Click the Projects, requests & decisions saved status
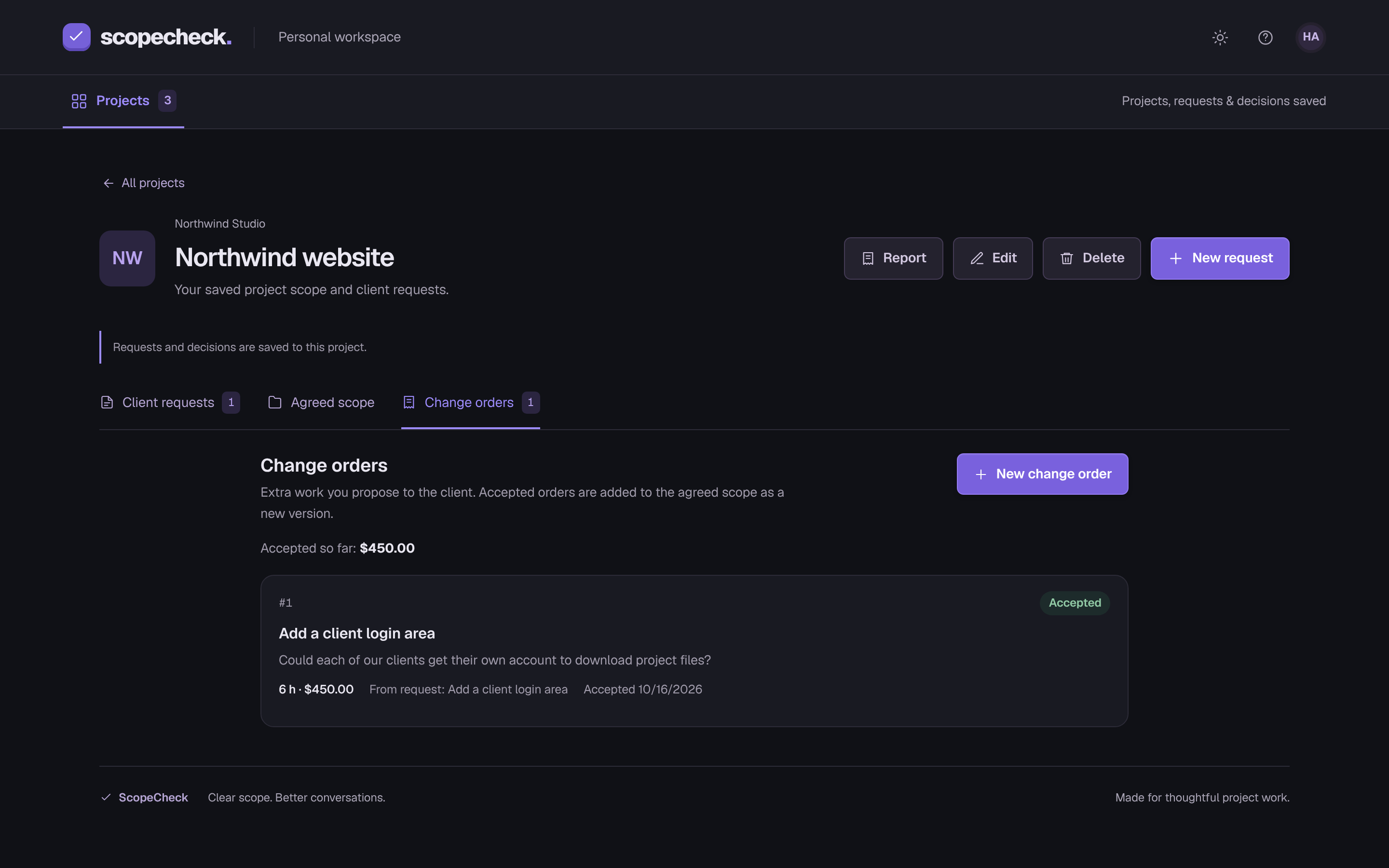 point(1224,101)
